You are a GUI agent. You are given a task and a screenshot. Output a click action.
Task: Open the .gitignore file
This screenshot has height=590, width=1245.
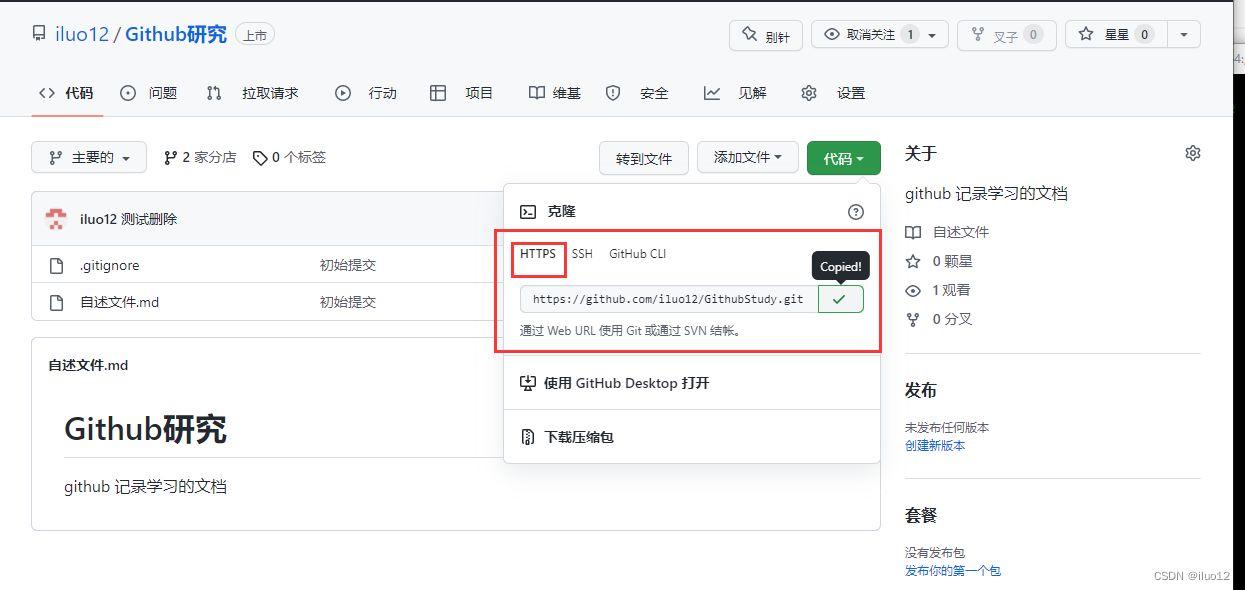click(x=110, y=265)
